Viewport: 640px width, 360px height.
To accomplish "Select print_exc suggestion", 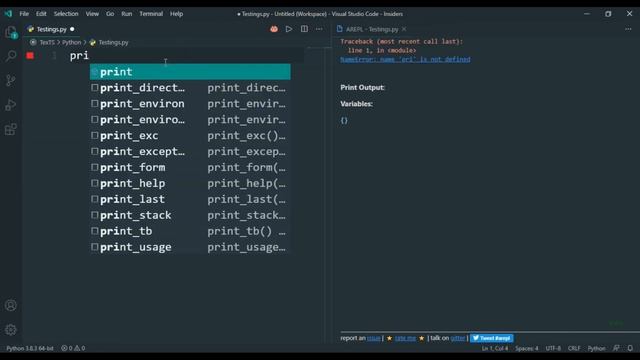I will click(x=190, y=136).
